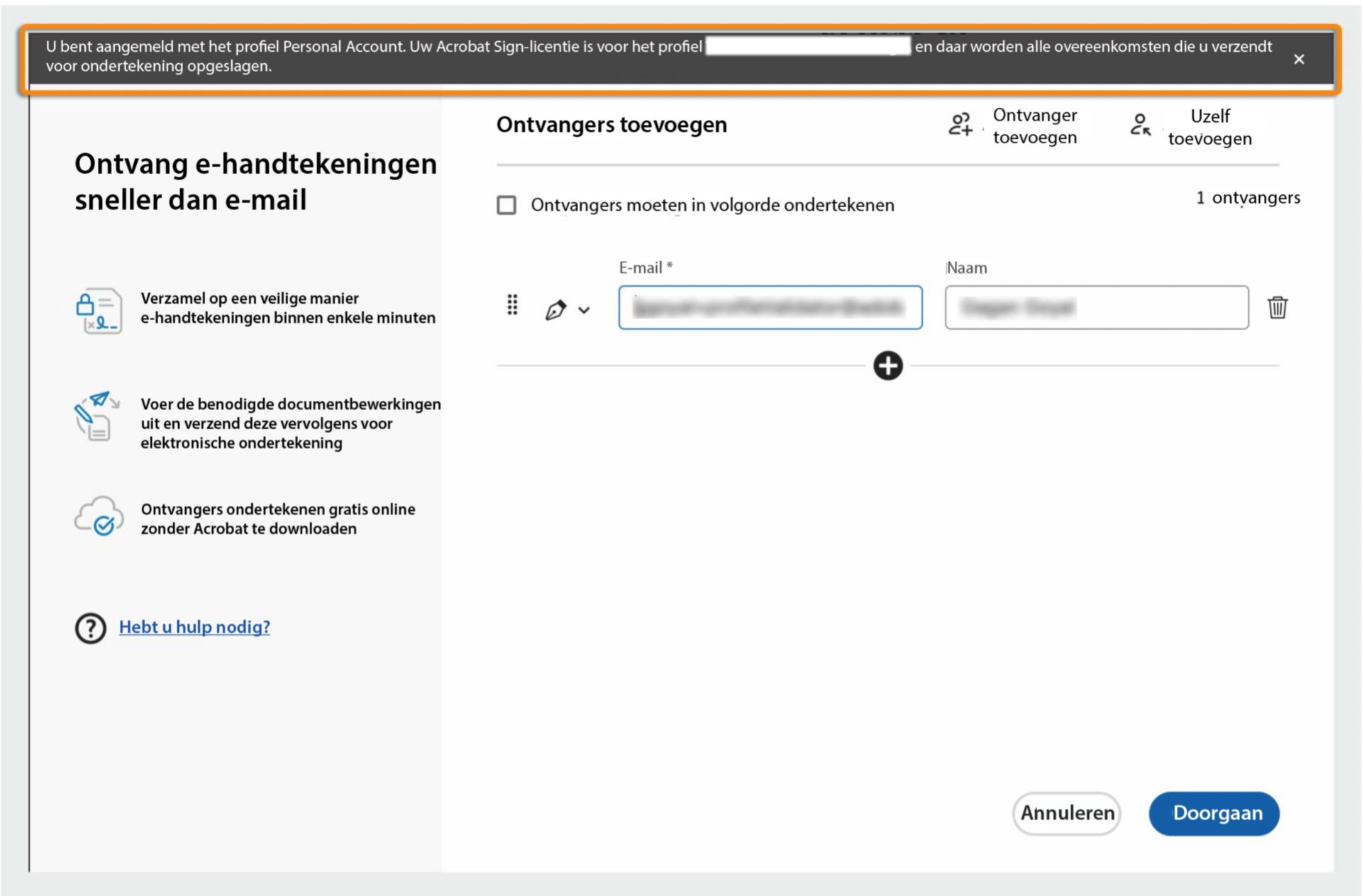
Task: Click inside the Naam input field
Action: point(1097,307)
